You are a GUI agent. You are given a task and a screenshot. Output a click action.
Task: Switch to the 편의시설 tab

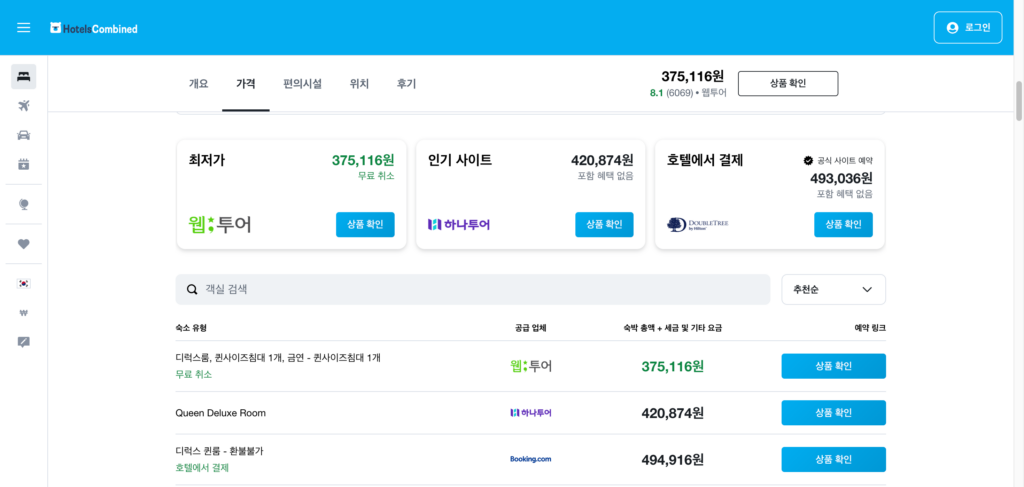coord(302,84)
